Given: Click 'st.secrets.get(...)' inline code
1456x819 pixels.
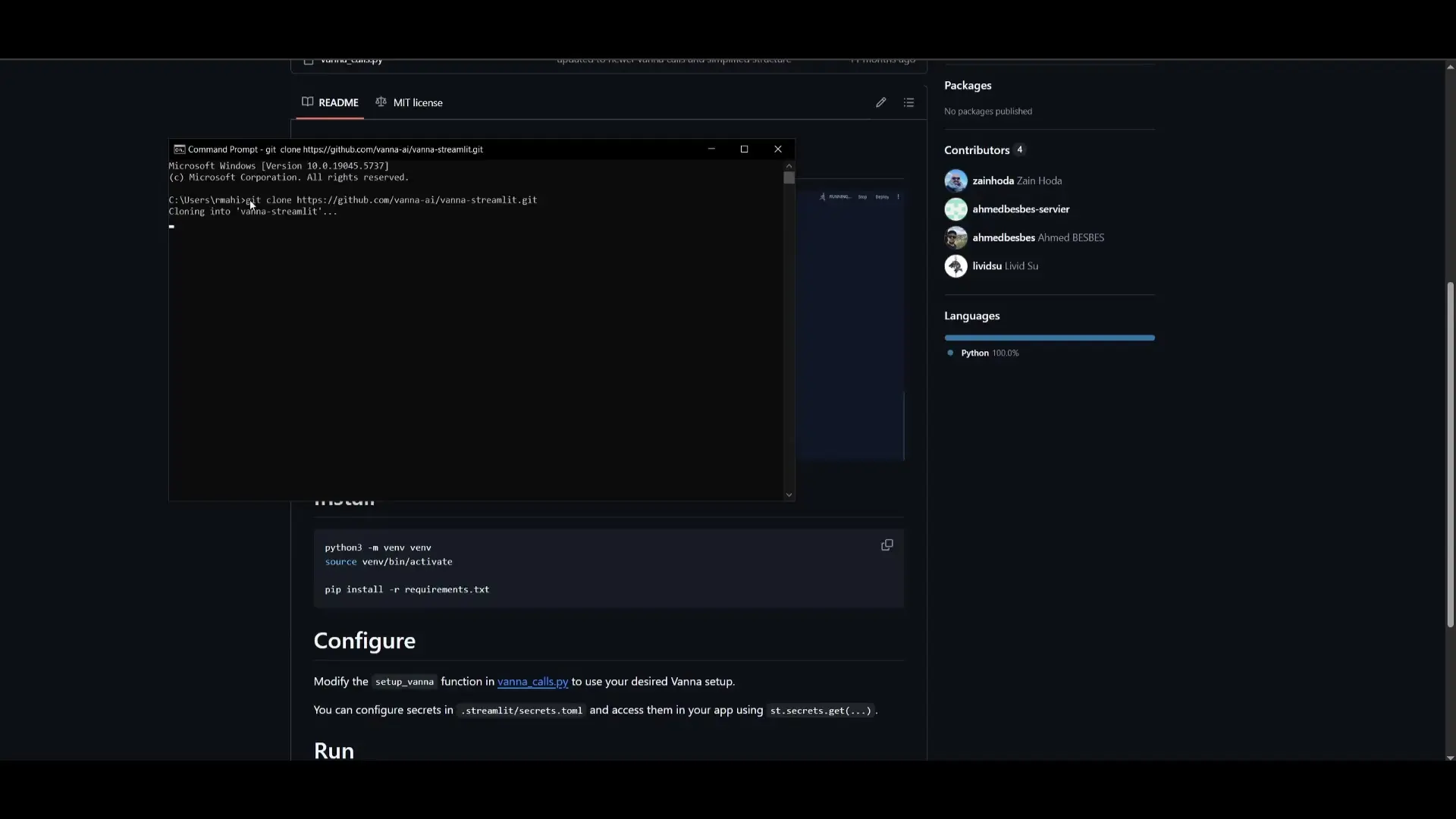Looking at the screenshot, I should coord(821,711).
